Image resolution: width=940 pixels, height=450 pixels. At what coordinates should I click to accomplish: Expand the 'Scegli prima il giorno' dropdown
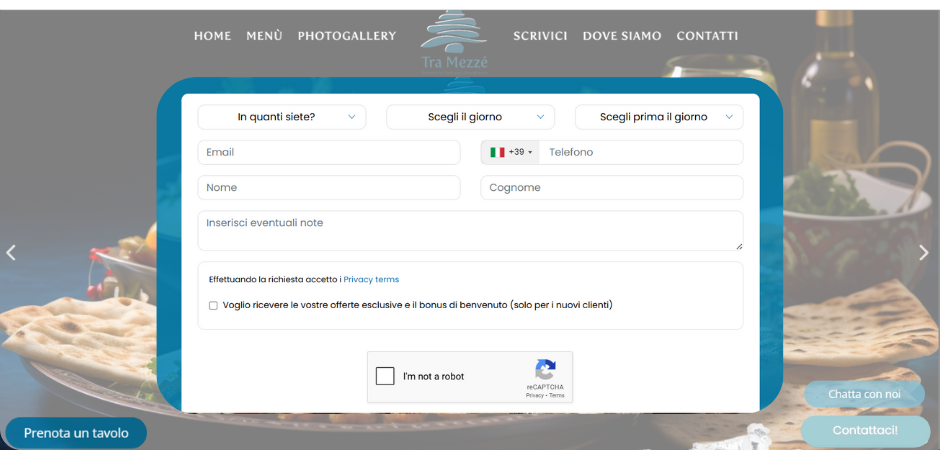coord(658,117)
